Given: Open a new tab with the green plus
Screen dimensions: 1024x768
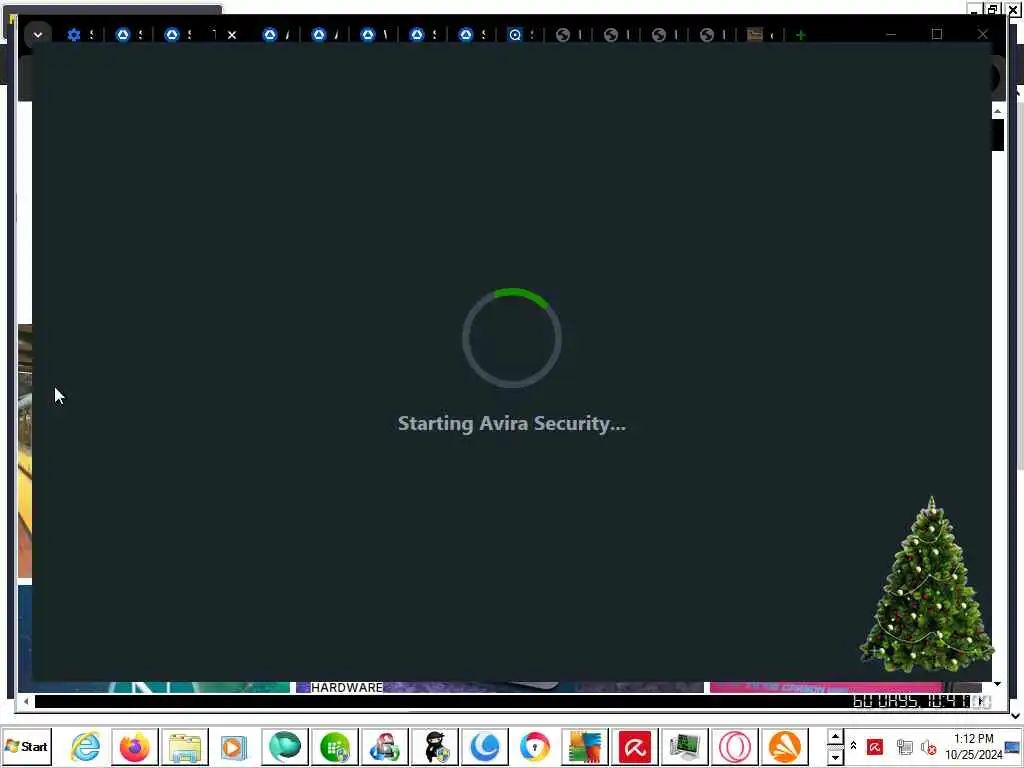Looking at the screenshot, I should 801,35.
